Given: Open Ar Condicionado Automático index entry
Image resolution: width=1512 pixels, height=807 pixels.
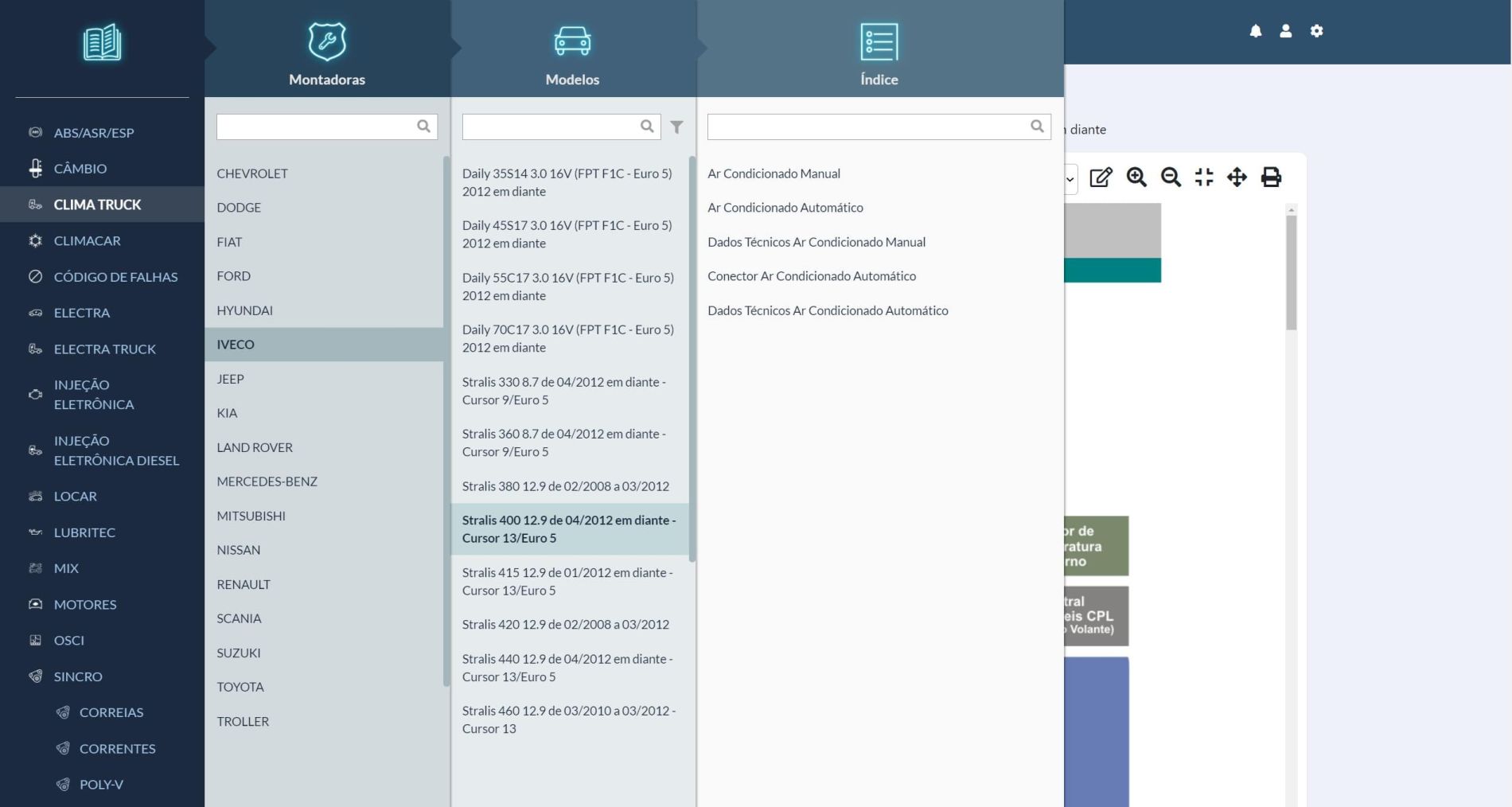Looking at the screenshot, I should pos(785,208).
